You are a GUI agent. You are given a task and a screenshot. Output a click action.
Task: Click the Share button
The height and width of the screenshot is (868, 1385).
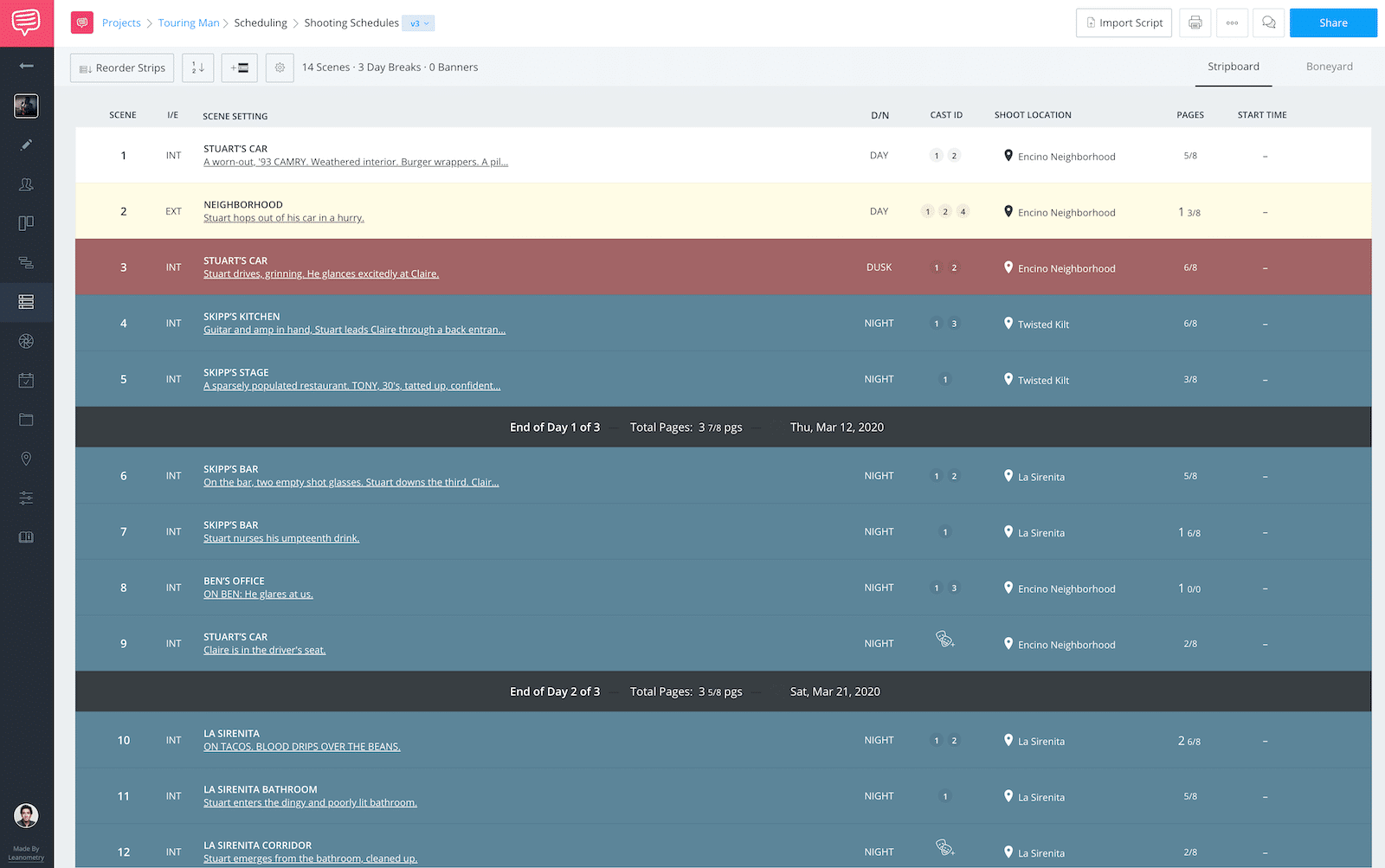pyautogui.click(x=1333, y=23)
